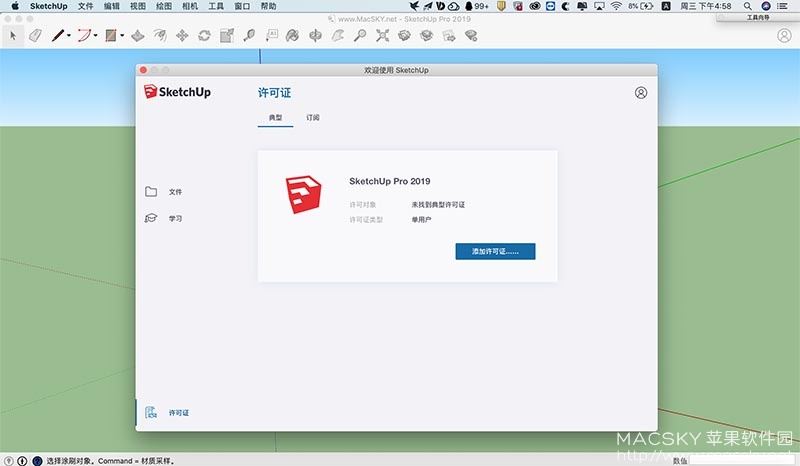Click the Zoom Extents tool

click(382, 36)
